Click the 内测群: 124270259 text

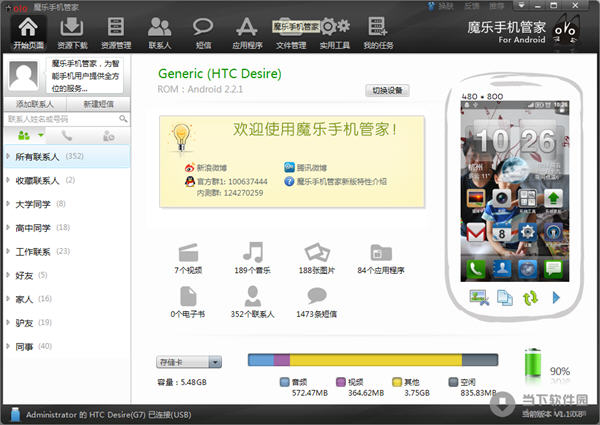click(x=230, y=193)
